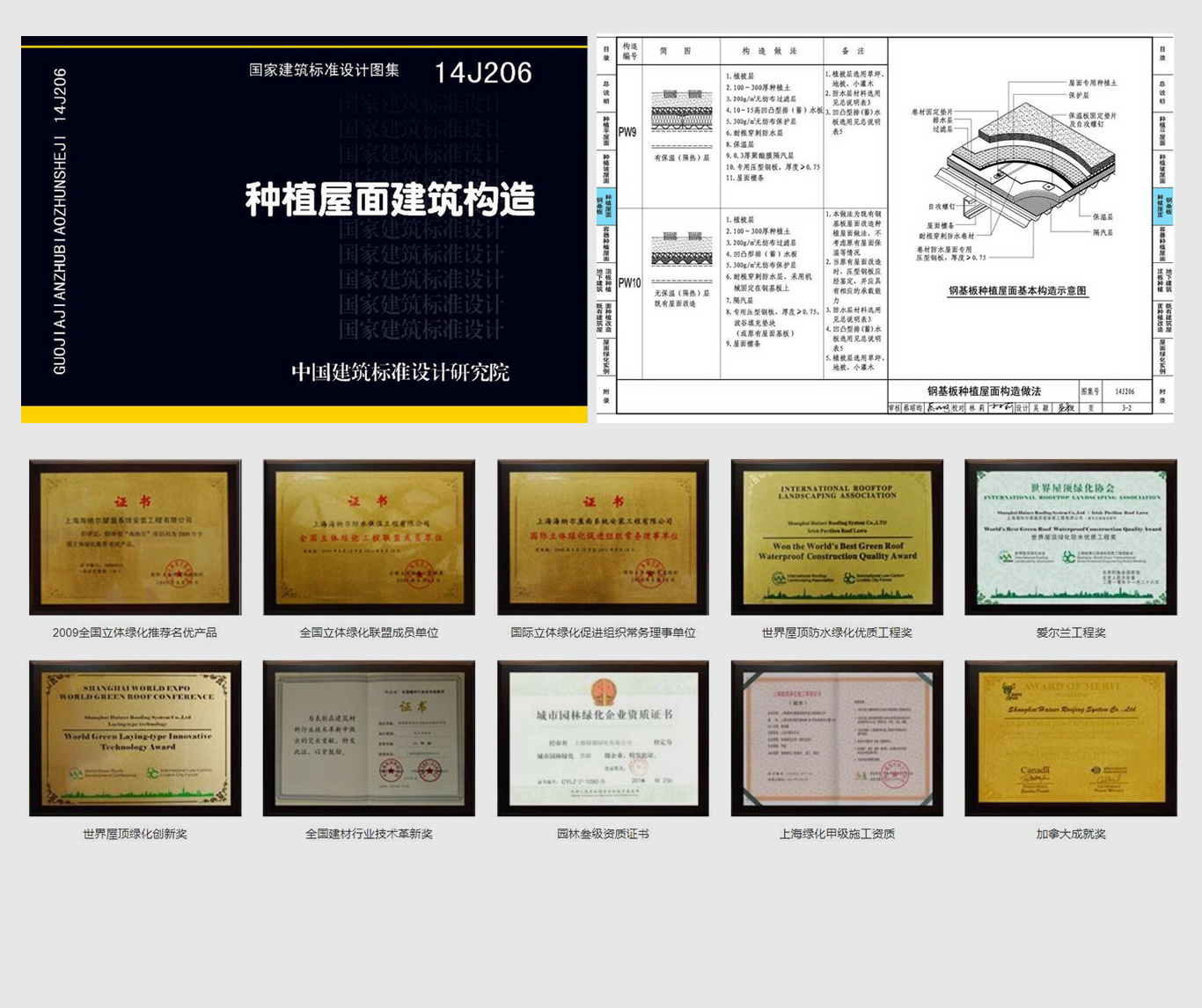This screenshot has width=1202, height=1008.
Task: View World Green Laying-type Innovative Technology Award
Action: coord(135,738)
